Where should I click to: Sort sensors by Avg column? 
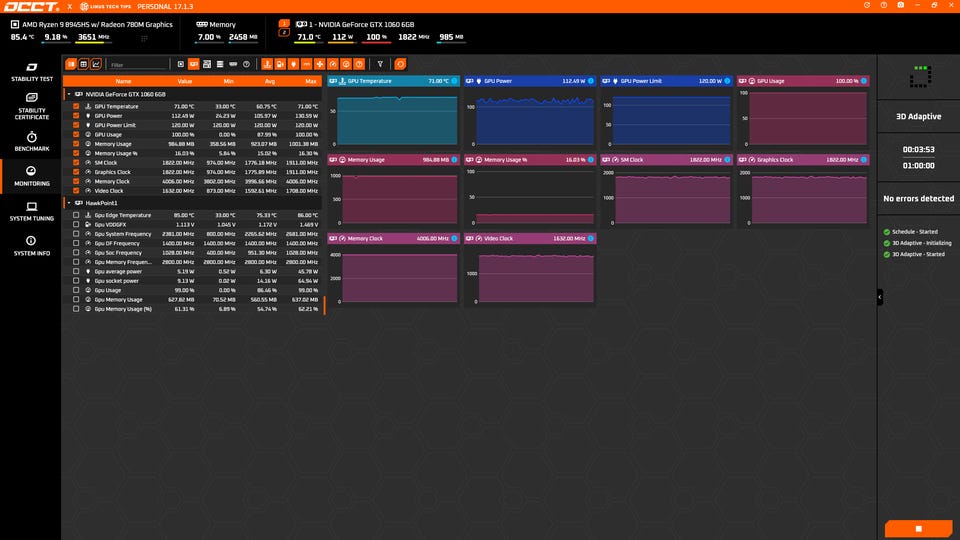pos(269,81)
